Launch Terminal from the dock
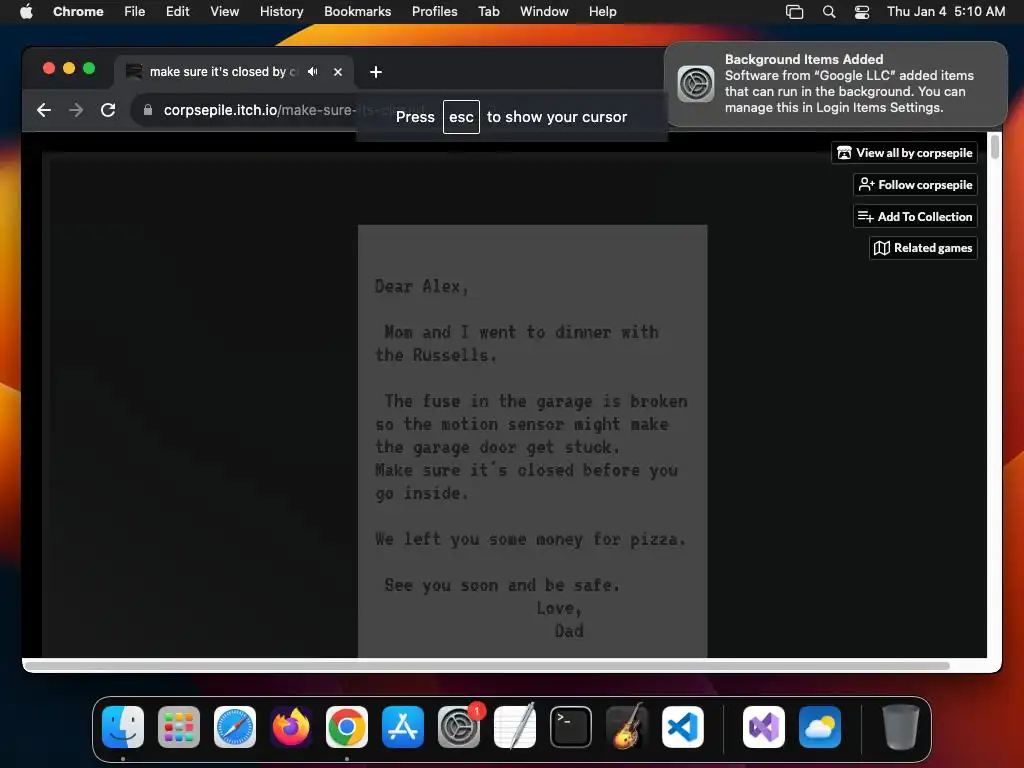Screen dimensions: 1024x768 (571, 727)
